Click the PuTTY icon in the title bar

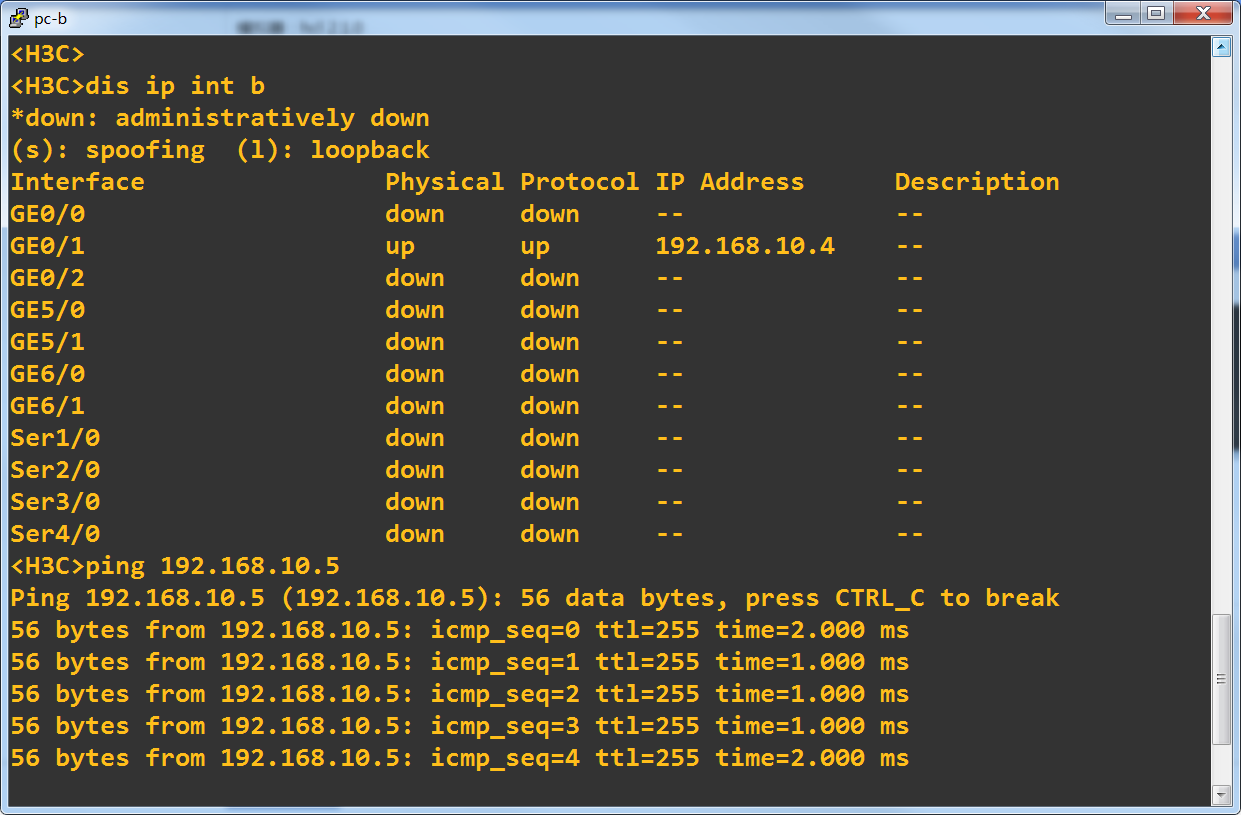(x=18, y=17)
